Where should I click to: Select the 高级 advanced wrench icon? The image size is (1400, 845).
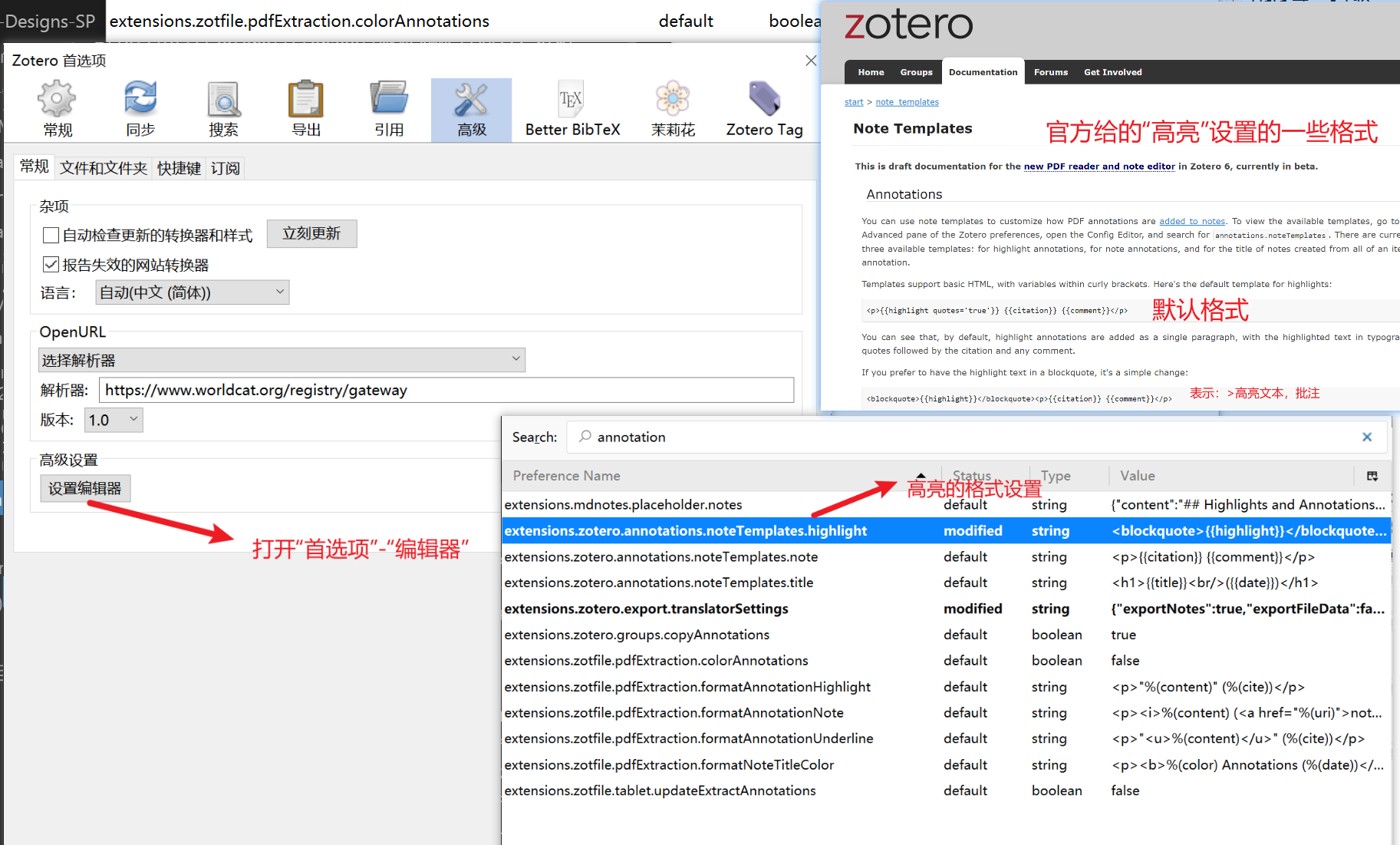(x=471, y=107)
